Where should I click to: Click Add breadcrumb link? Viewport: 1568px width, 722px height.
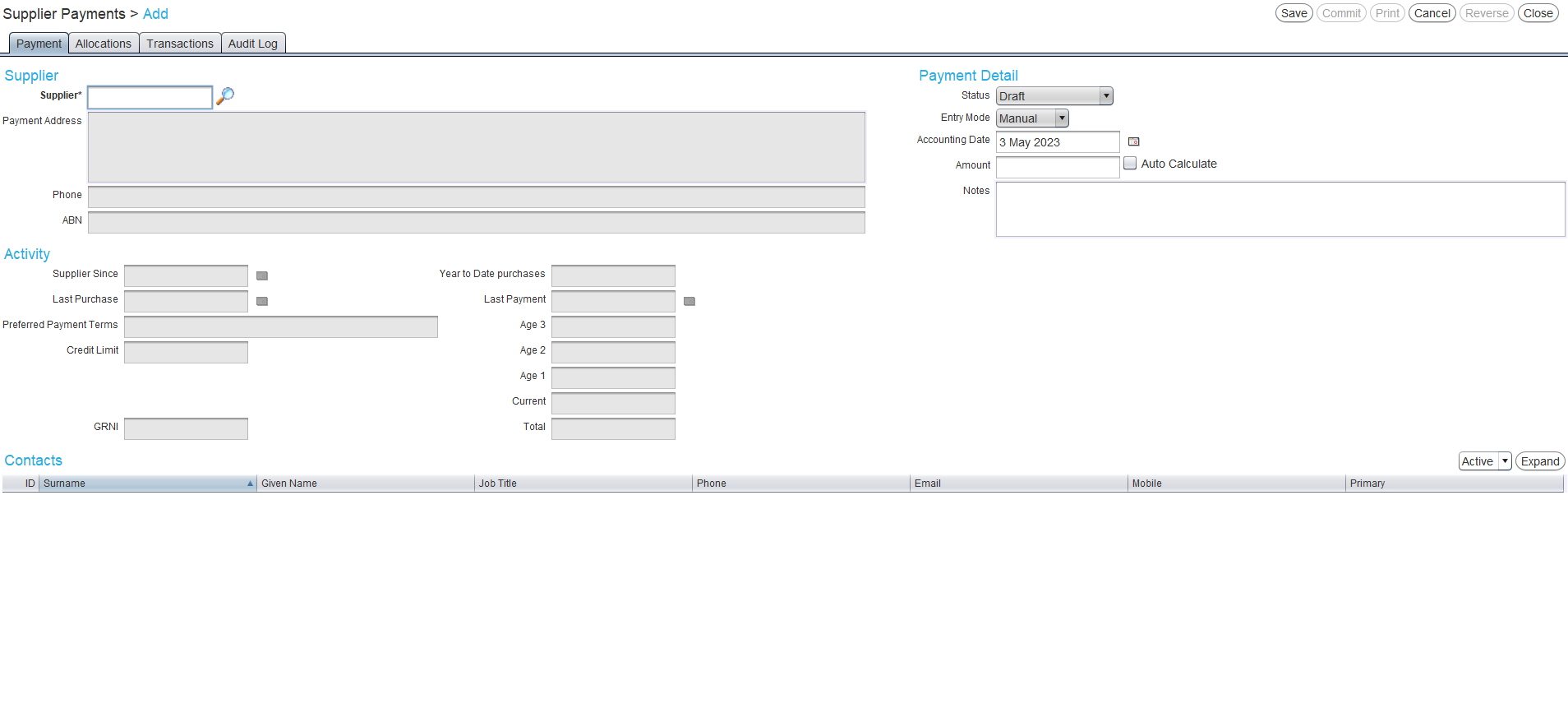(155, 14)
